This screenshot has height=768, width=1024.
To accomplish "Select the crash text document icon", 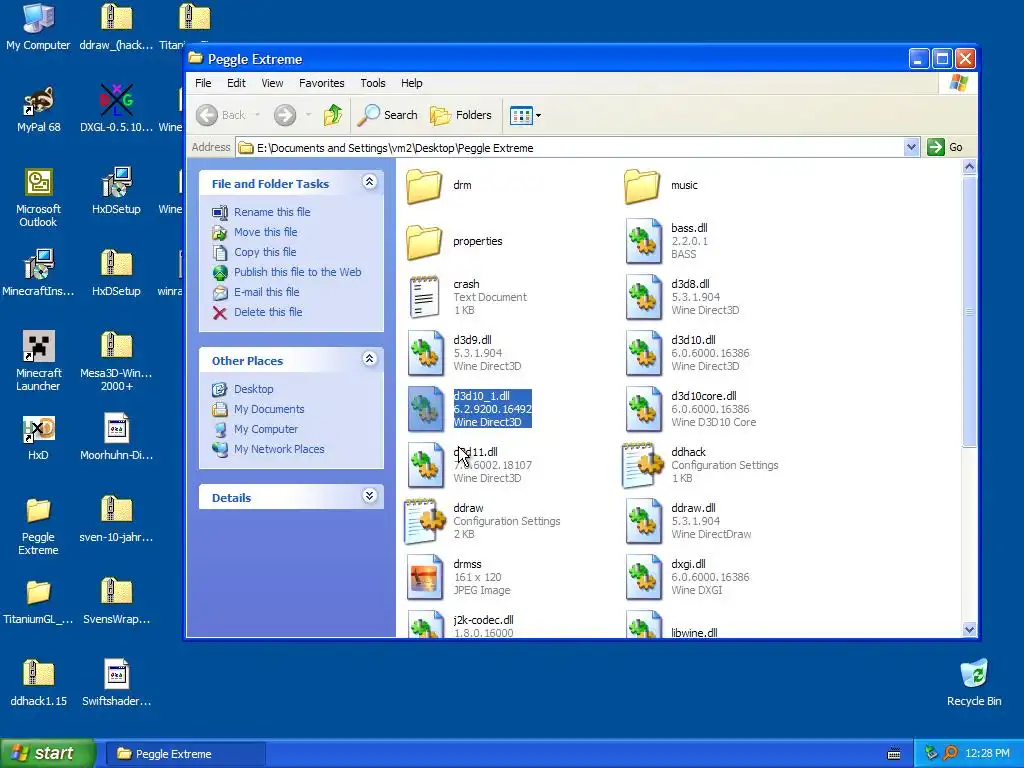I will [x=424, y=297].
